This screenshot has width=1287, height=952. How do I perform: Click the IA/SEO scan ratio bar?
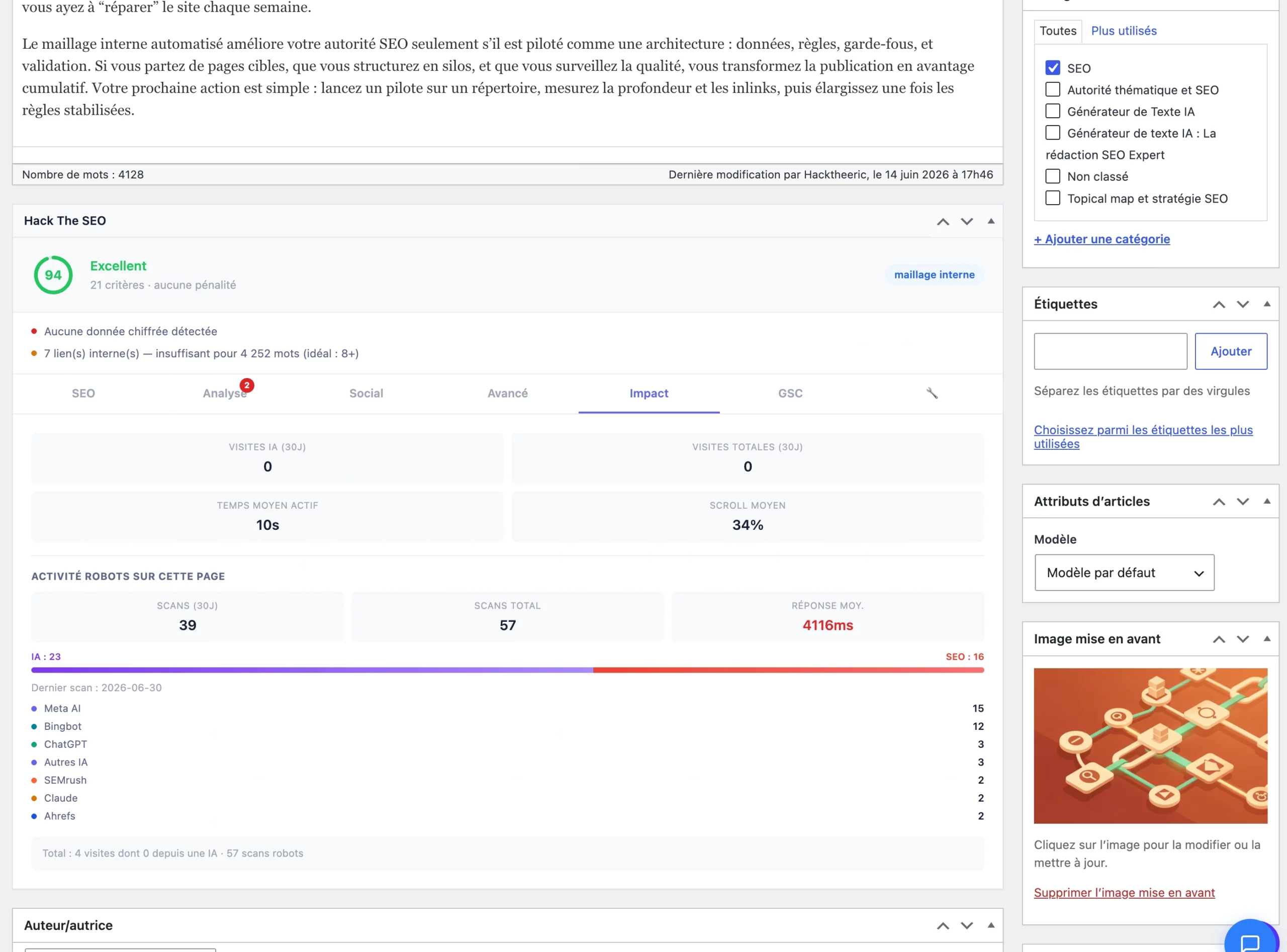point(507,670)
